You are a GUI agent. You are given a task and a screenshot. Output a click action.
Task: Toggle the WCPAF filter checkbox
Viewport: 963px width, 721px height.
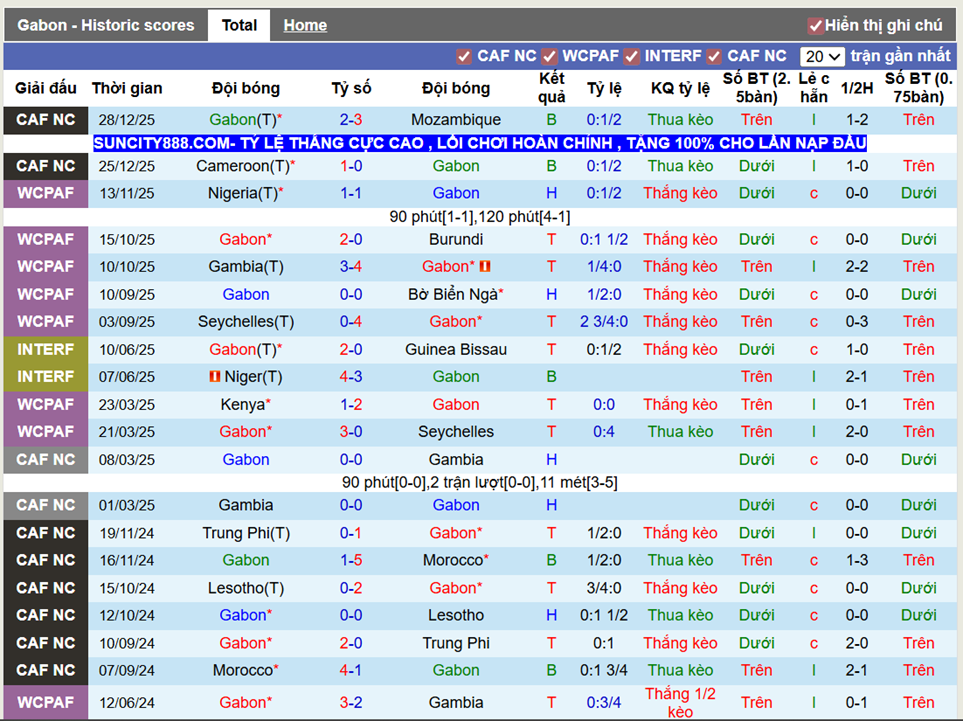[549, 57]
